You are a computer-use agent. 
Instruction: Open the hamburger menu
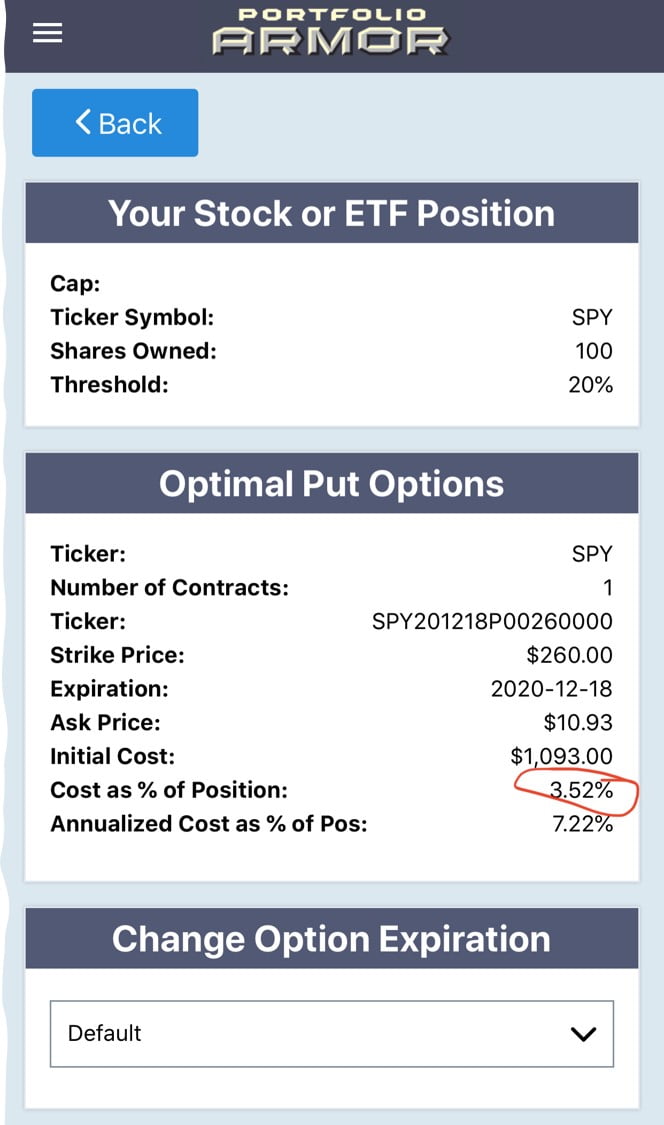(47, 33)
